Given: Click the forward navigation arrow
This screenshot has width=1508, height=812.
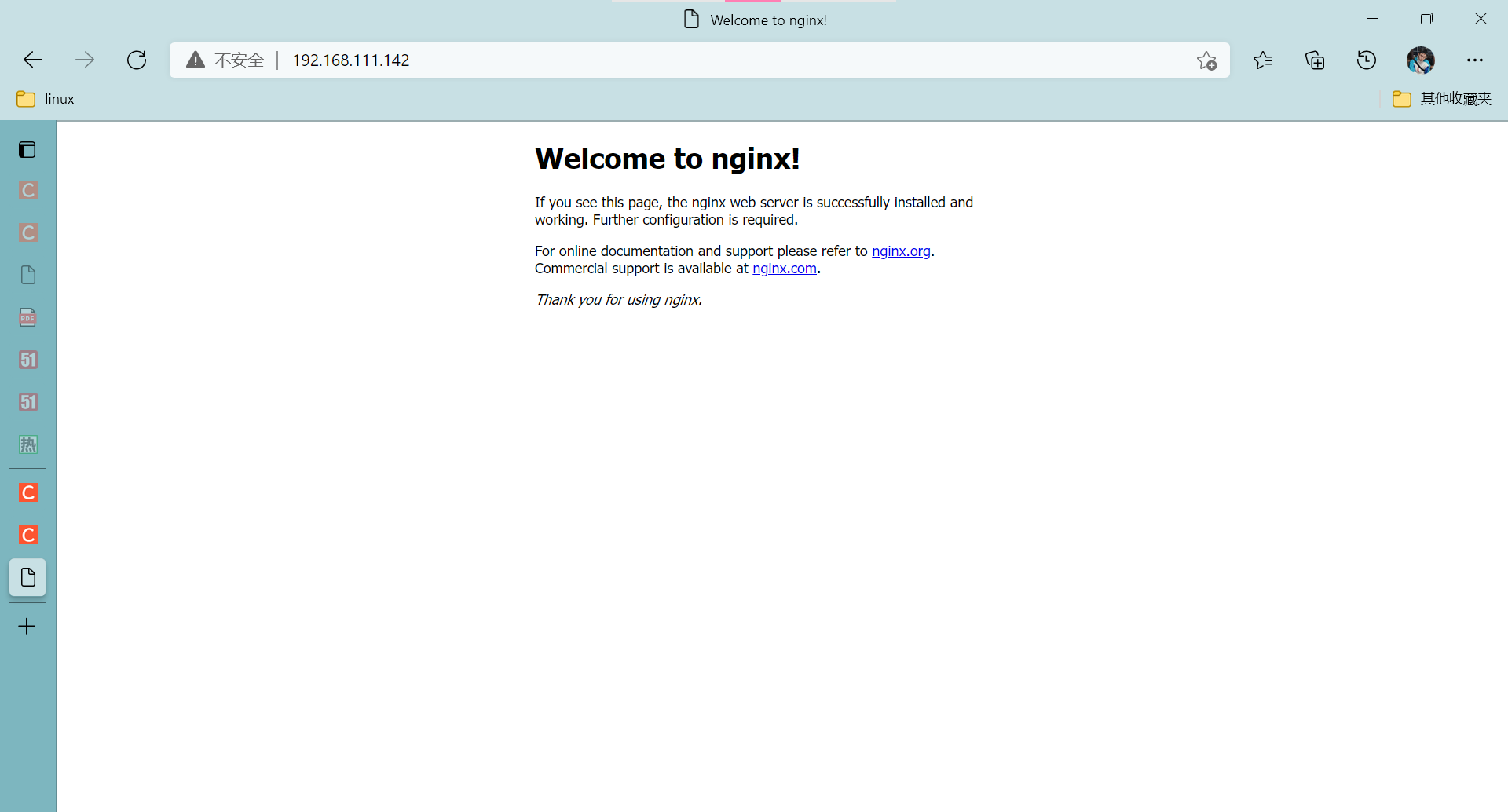Looking at the screenshot, I should click(x=85, y=60).
